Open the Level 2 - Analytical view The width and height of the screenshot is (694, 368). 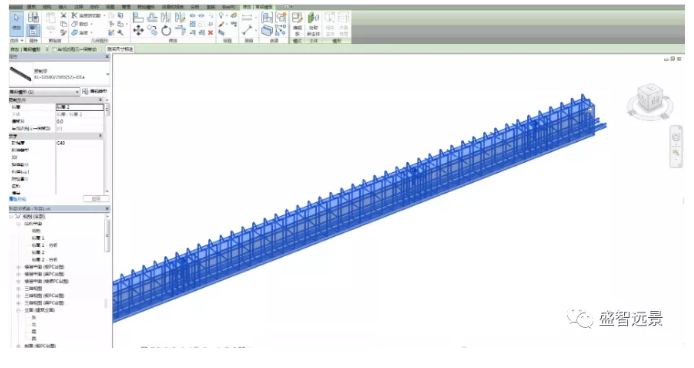click(x=44, y=260)
